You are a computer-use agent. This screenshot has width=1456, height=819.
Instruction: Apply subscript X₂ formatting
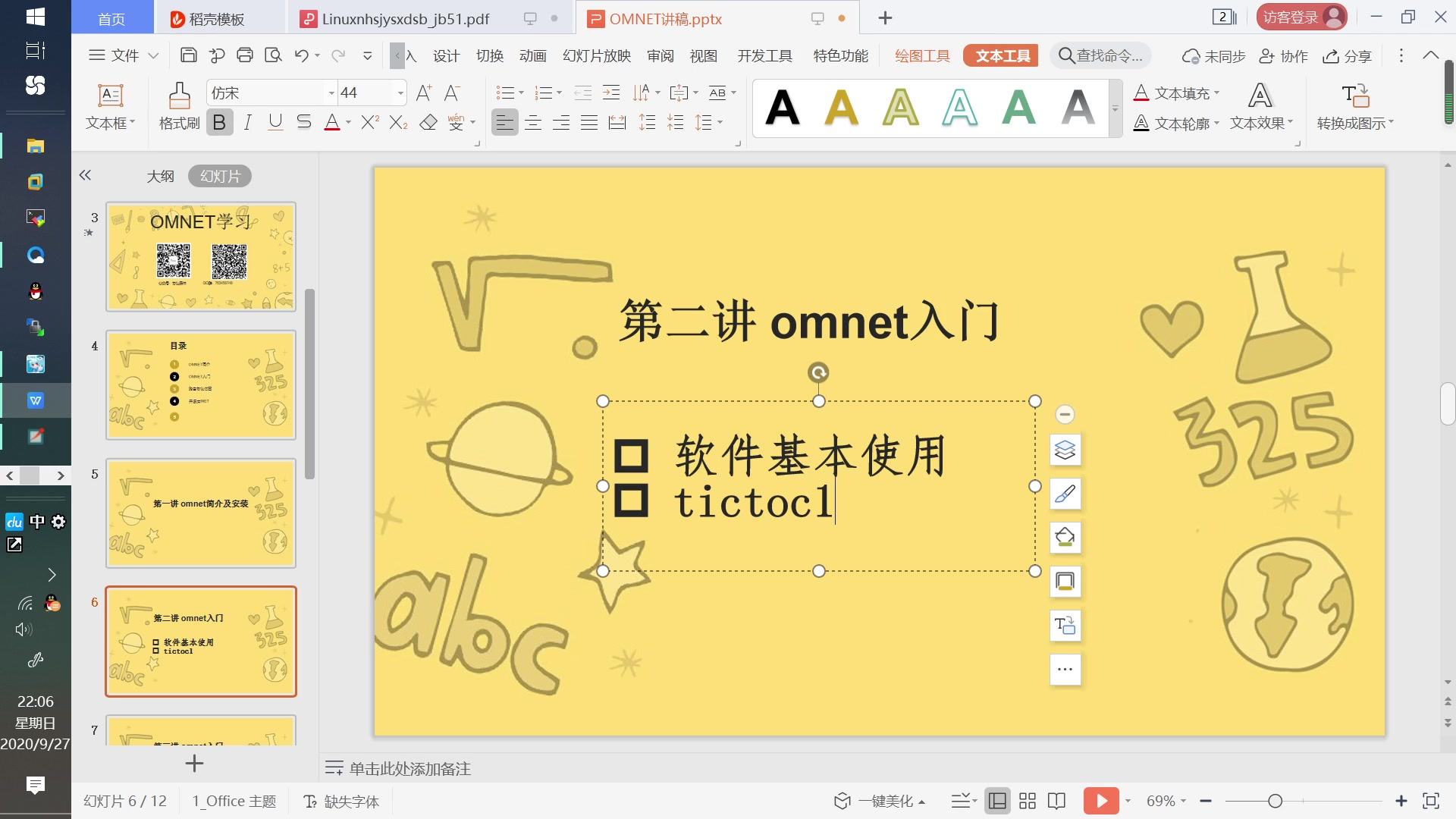pyautogui.click(x=398, y=122)
